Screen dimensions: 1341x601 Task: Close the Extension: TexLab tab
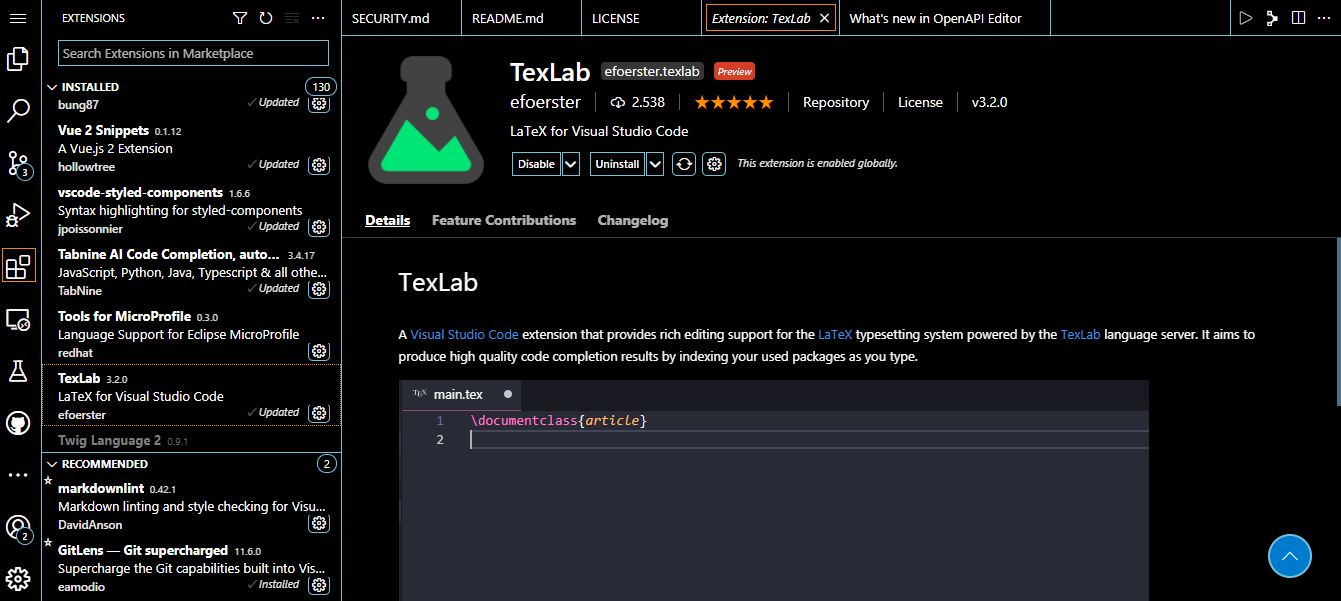[x=824, y=18]
